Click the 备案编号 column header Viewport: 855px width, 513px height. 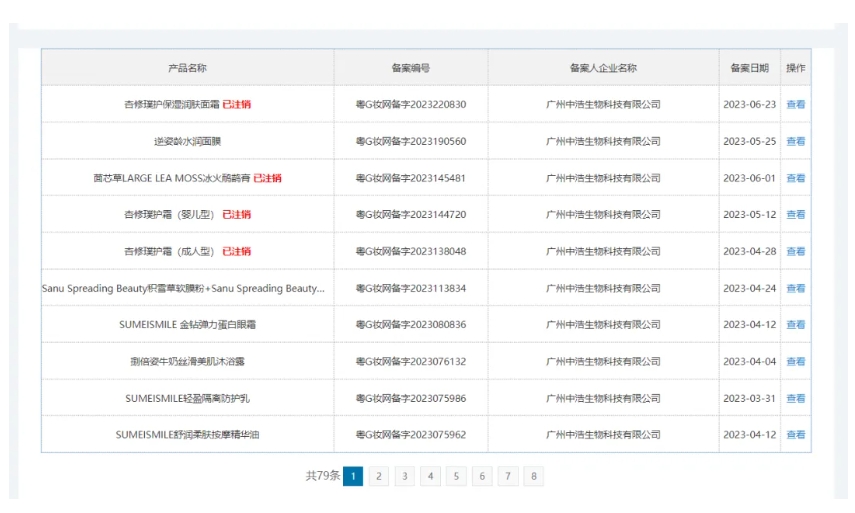tap(411, 68)
